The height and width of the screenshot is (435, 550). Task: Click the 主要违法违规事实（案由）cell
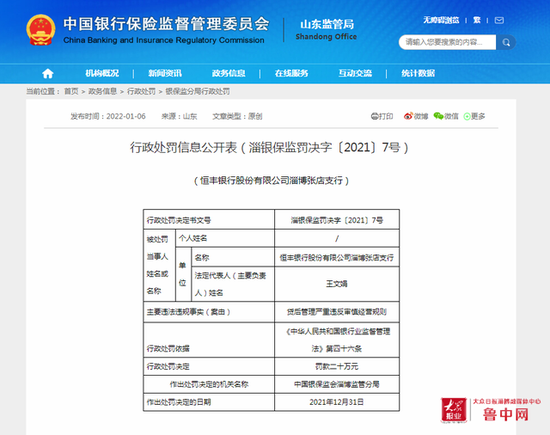[x=209, y=312]
